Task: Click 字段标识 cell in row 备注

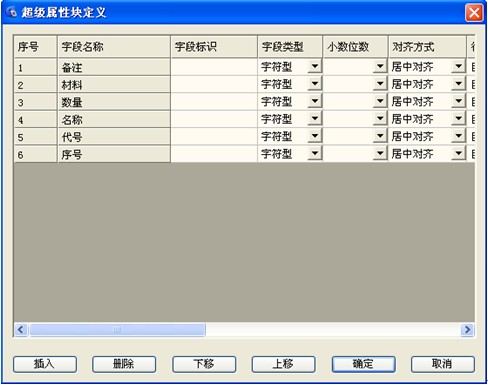Action: point(214,67)
